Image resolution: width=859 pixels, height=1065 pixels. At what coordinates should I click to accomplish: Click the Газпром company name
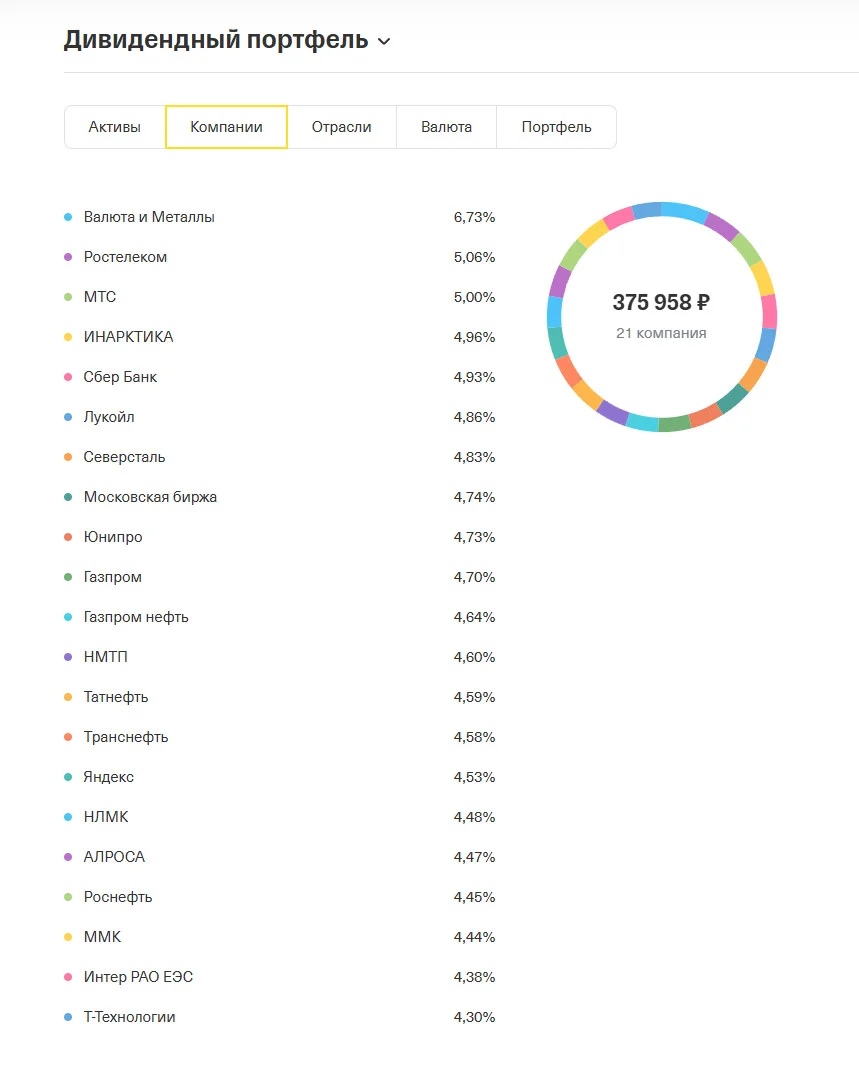point(113,577)
